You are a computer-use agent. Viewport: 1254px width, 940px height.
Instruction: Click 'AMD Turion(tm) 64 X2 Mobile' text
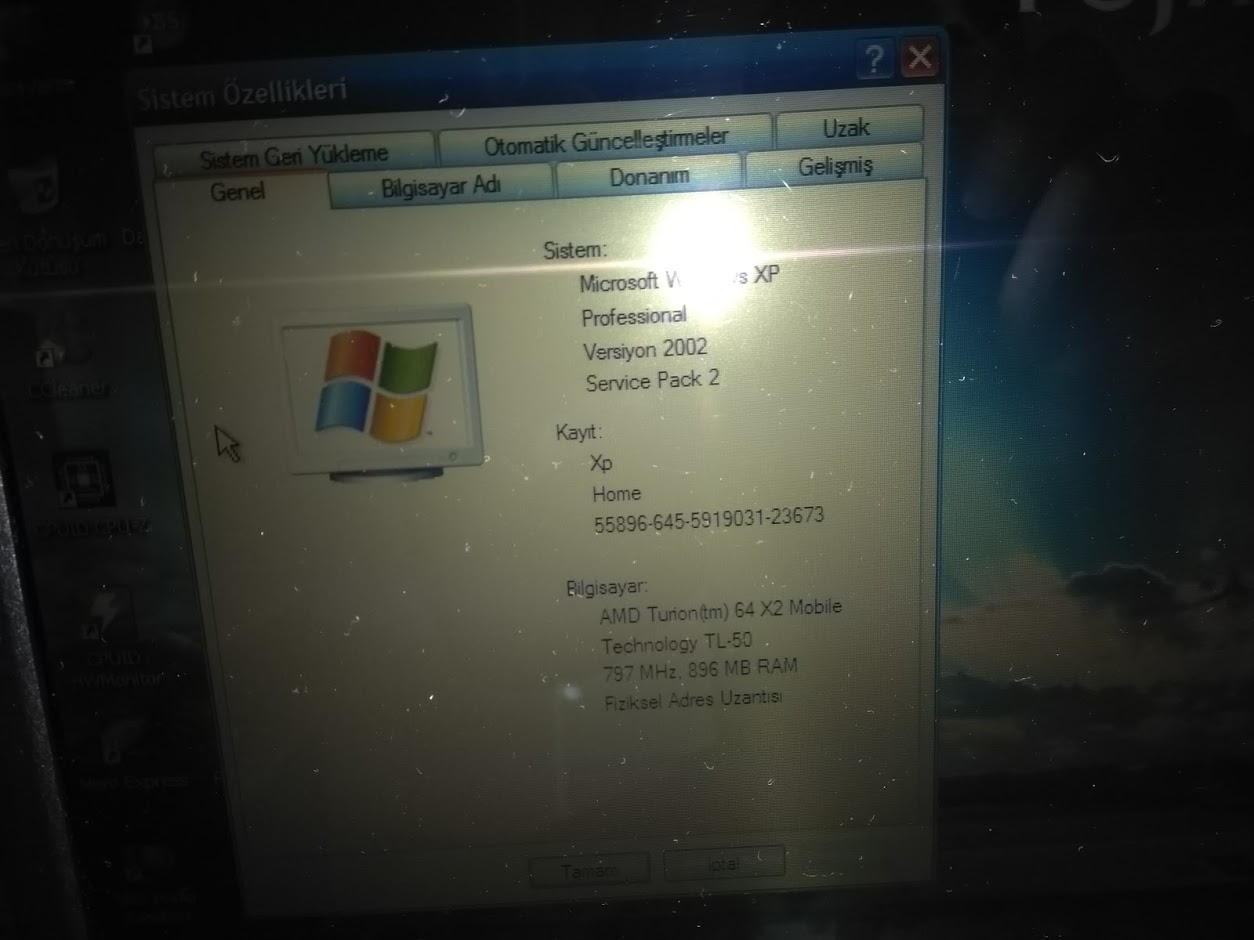[720, 610]
